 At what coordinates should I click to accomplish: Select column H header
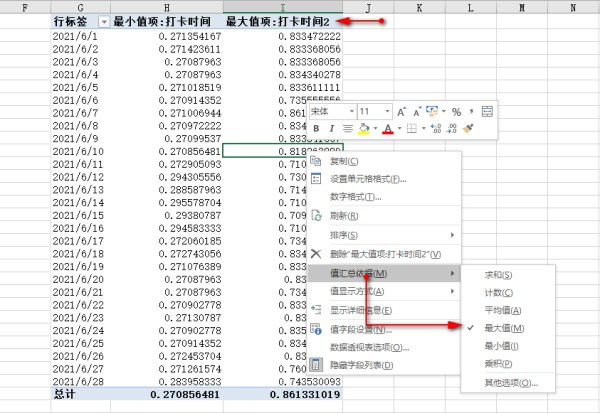(167, 7)
